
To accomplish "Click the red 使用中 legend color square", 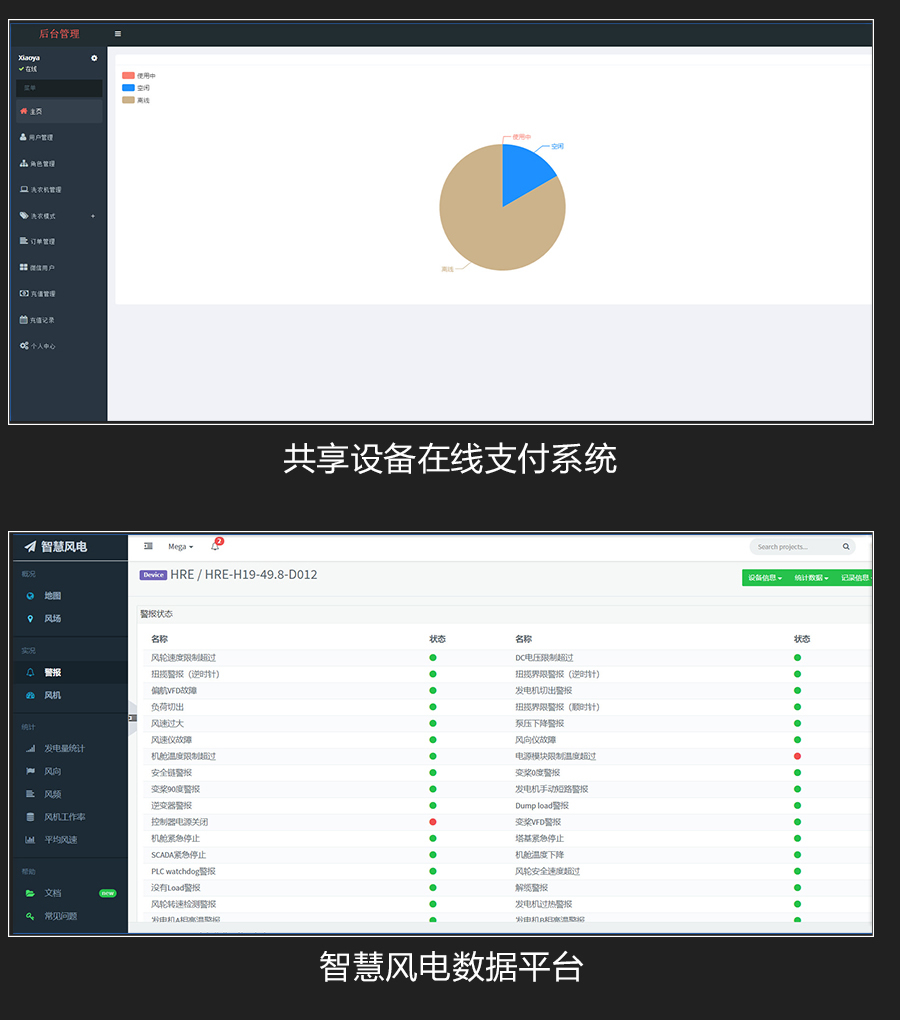I will (128, 75).
